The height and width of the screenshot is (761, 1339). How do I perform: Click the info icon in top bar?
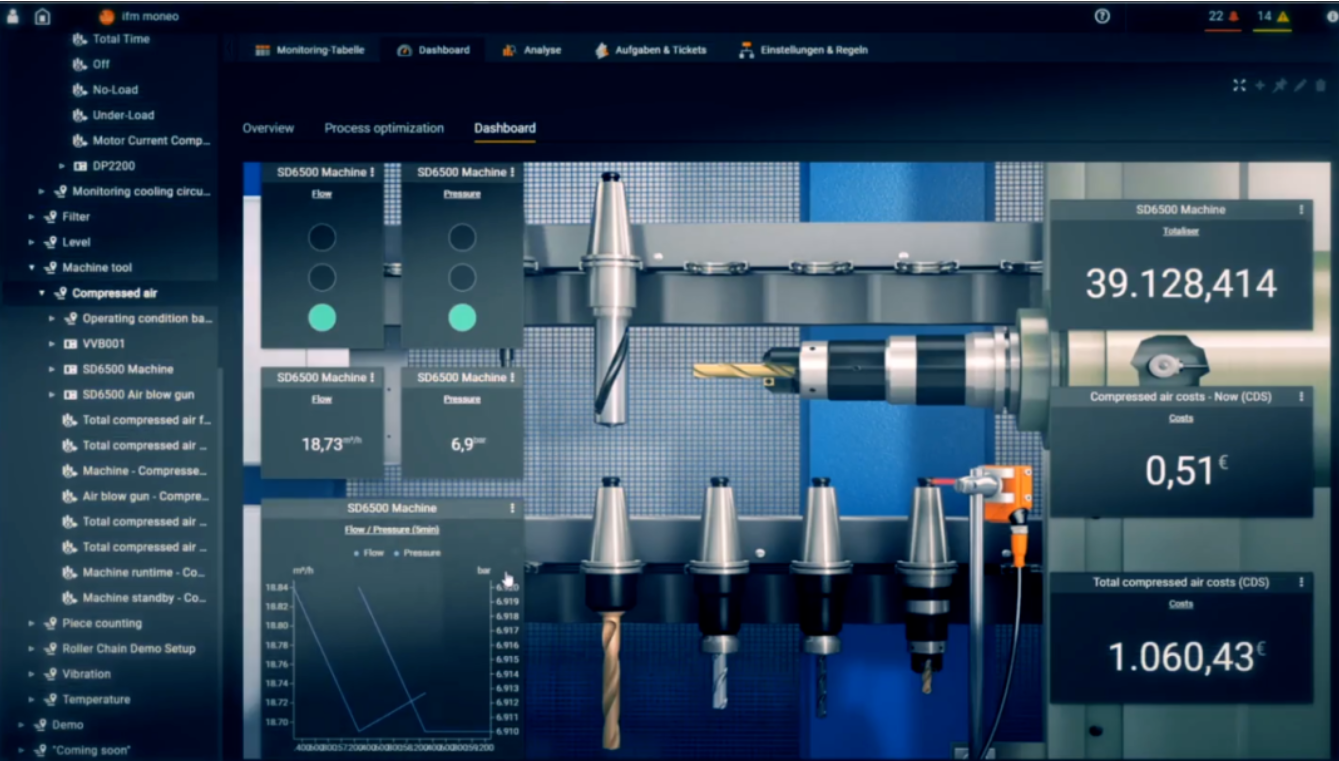(x=1332, y=16)
